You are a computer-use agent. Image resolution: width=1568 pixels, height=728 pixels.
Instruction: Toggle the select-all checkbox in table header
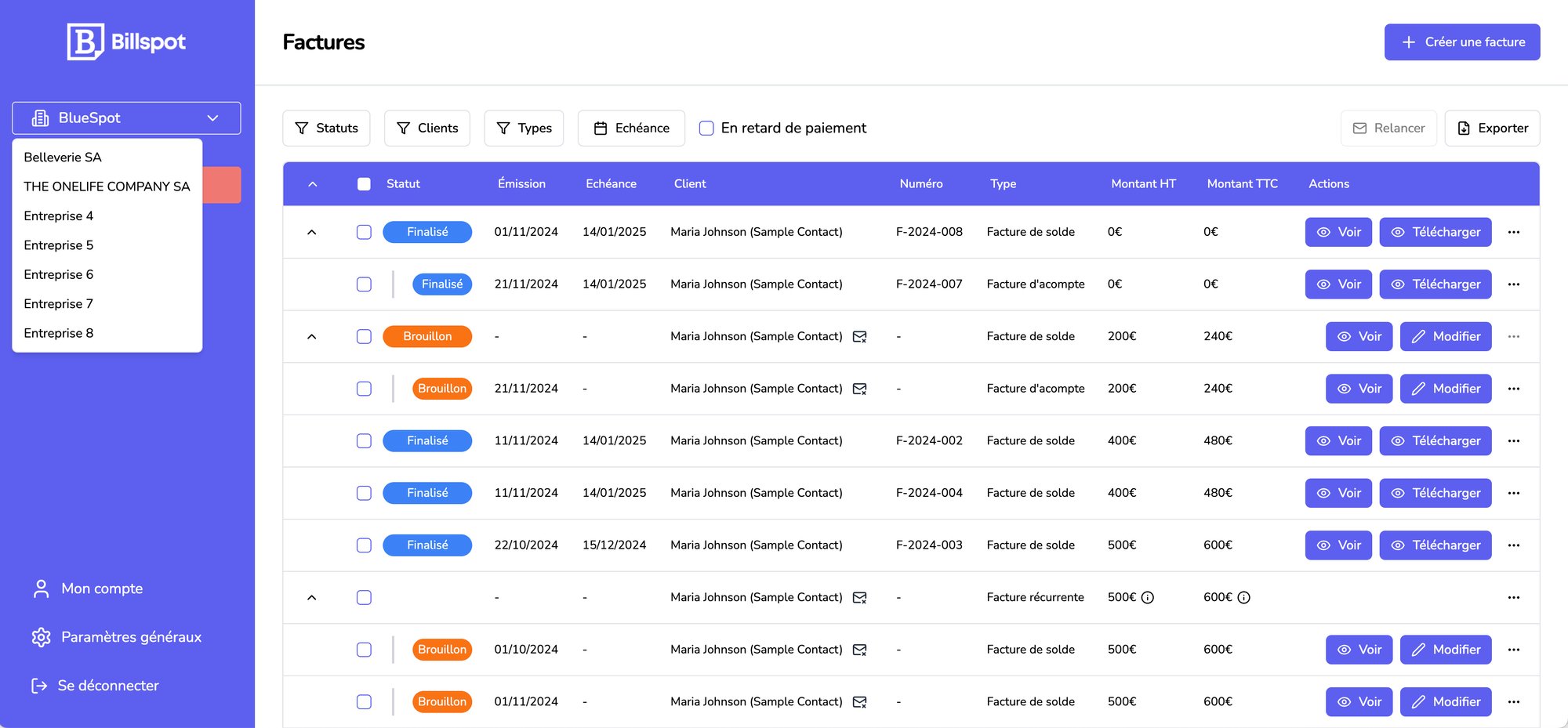click(x=364, y=184)
